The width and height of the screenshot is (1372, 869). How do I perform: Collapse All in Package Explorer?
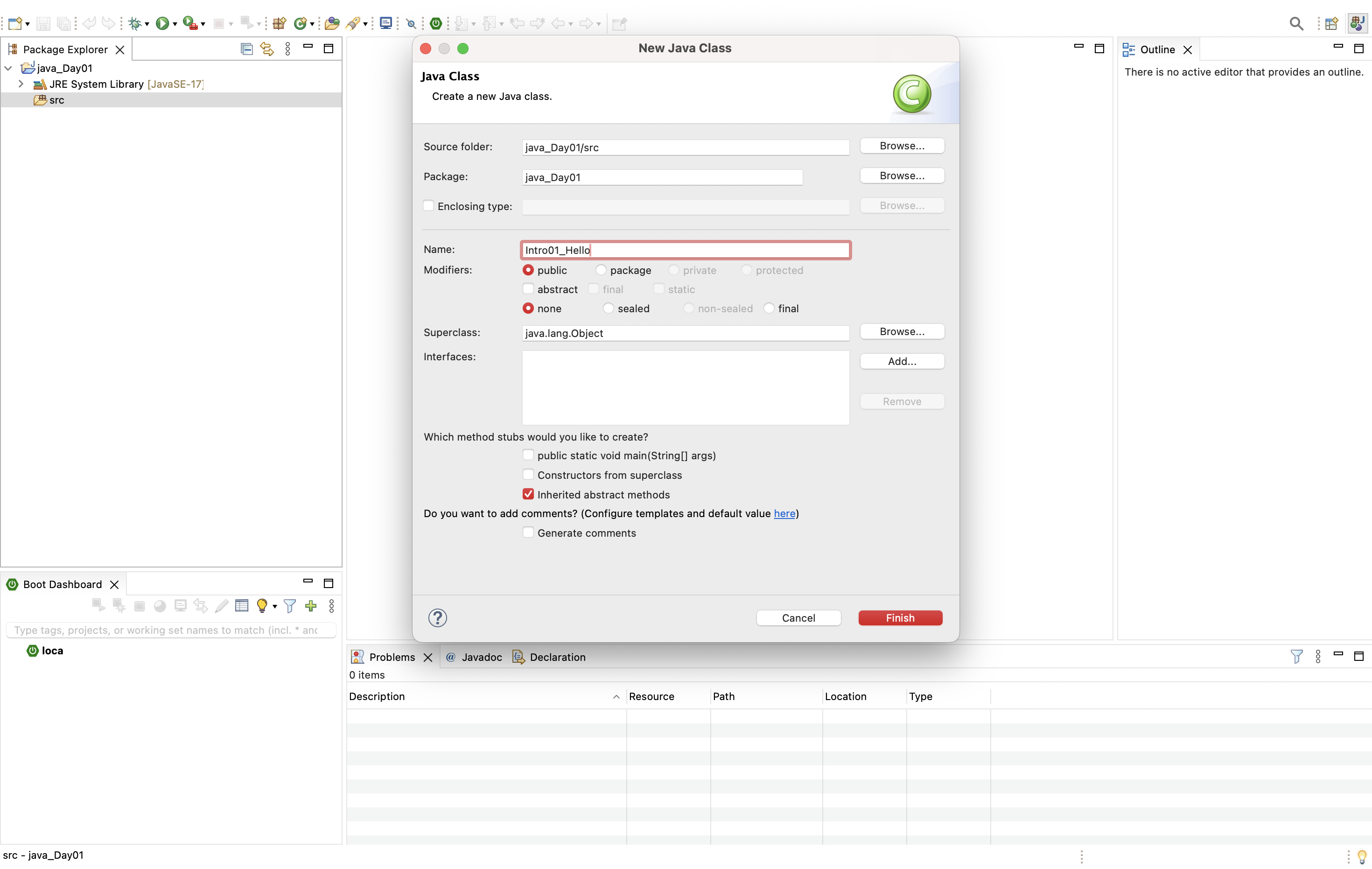tap(246, 49)
